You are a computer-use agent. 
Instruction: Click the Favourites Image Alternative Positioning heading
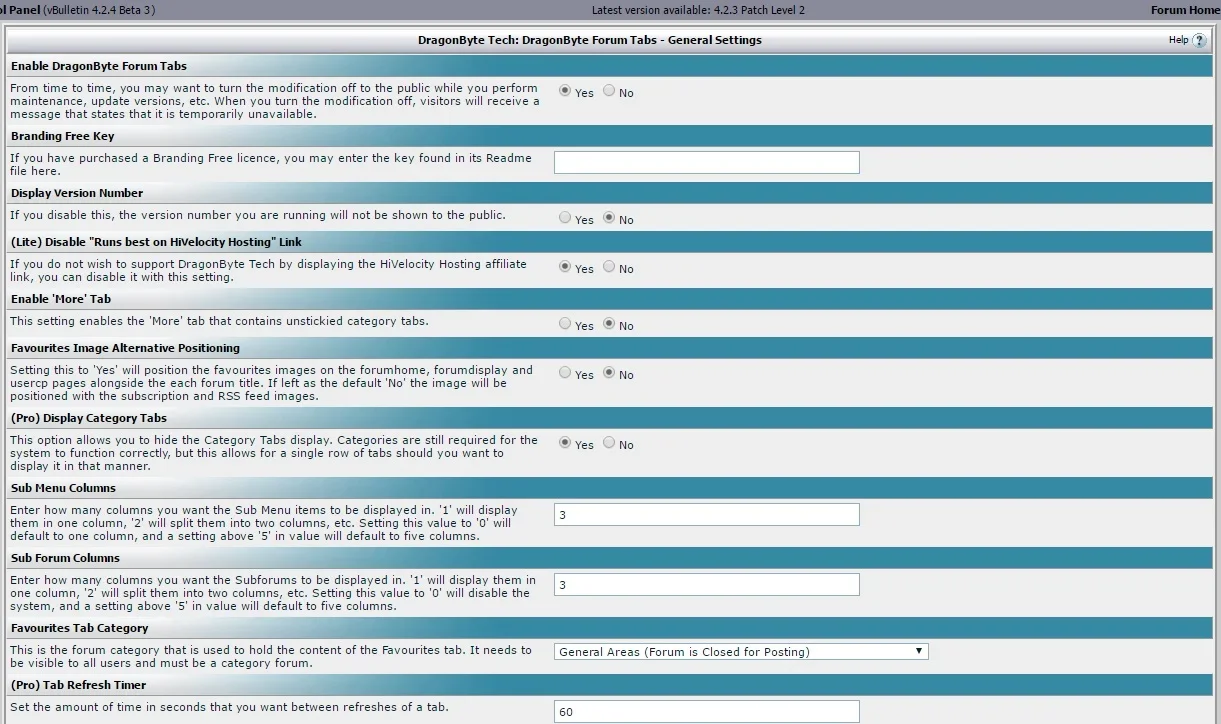pos(125,348)
